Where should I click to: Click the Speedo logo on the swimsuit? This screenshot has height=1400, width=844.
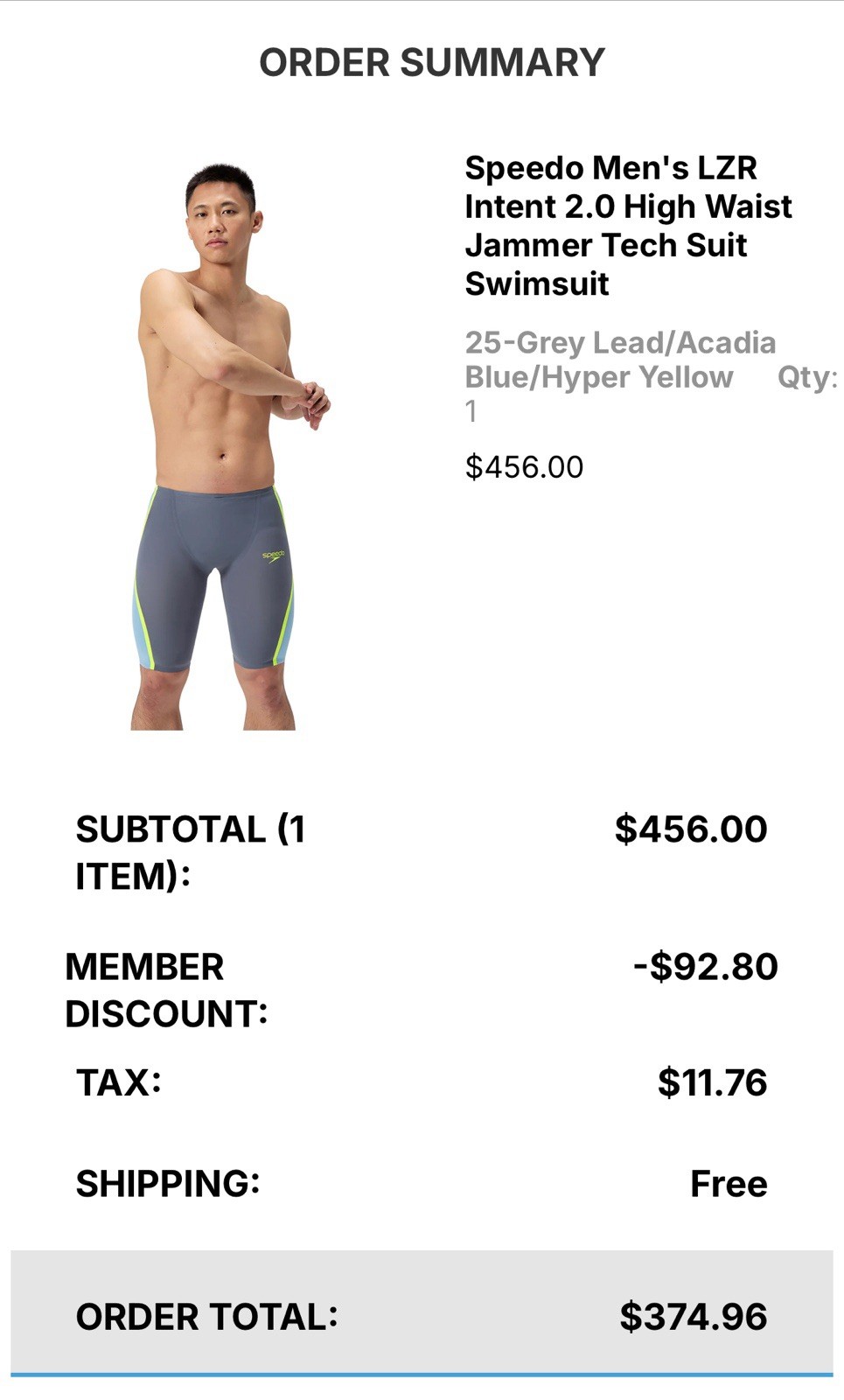click(274, 556)
